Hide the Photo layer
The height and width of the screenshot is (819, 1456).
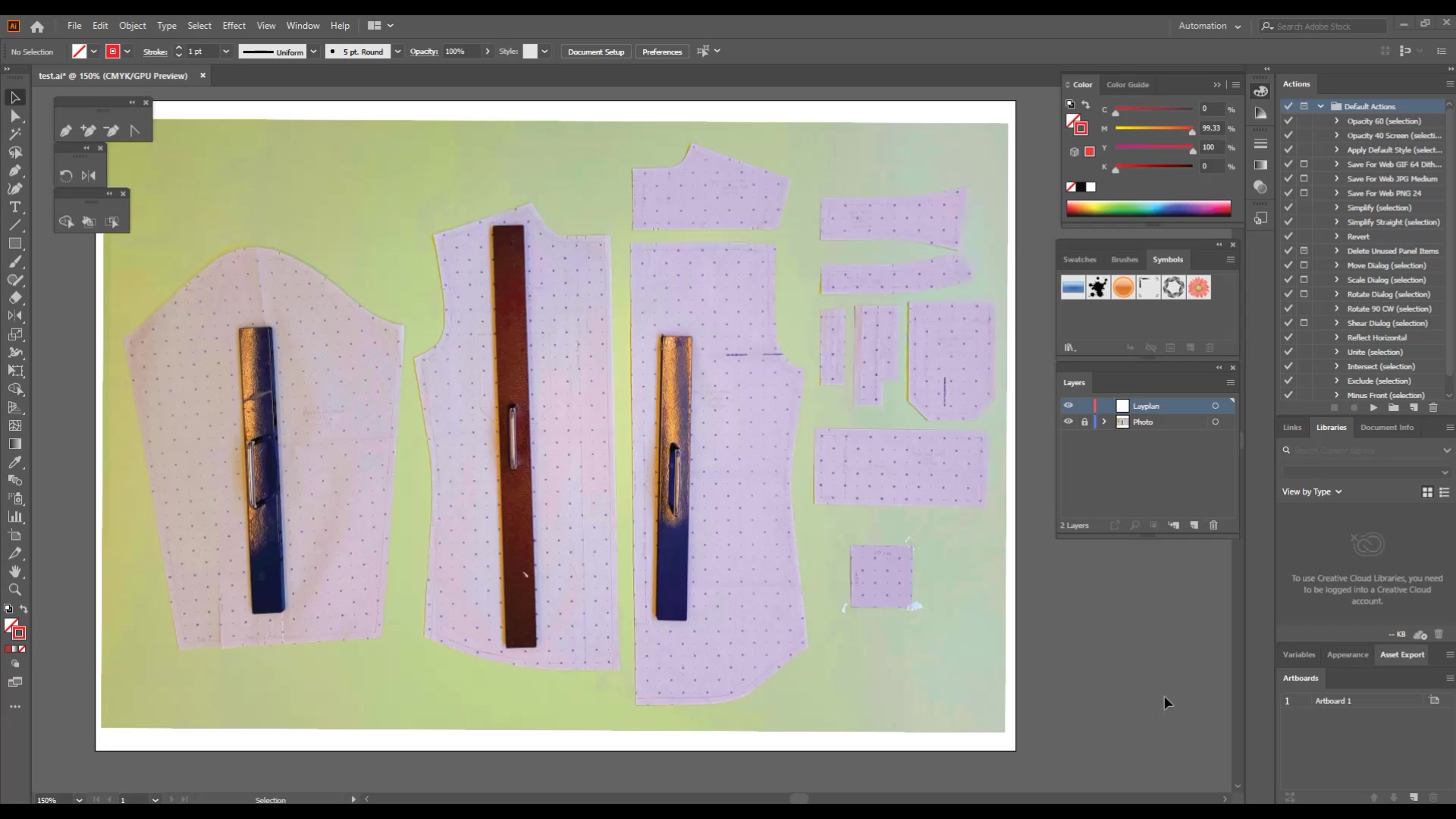point(1068,421)
